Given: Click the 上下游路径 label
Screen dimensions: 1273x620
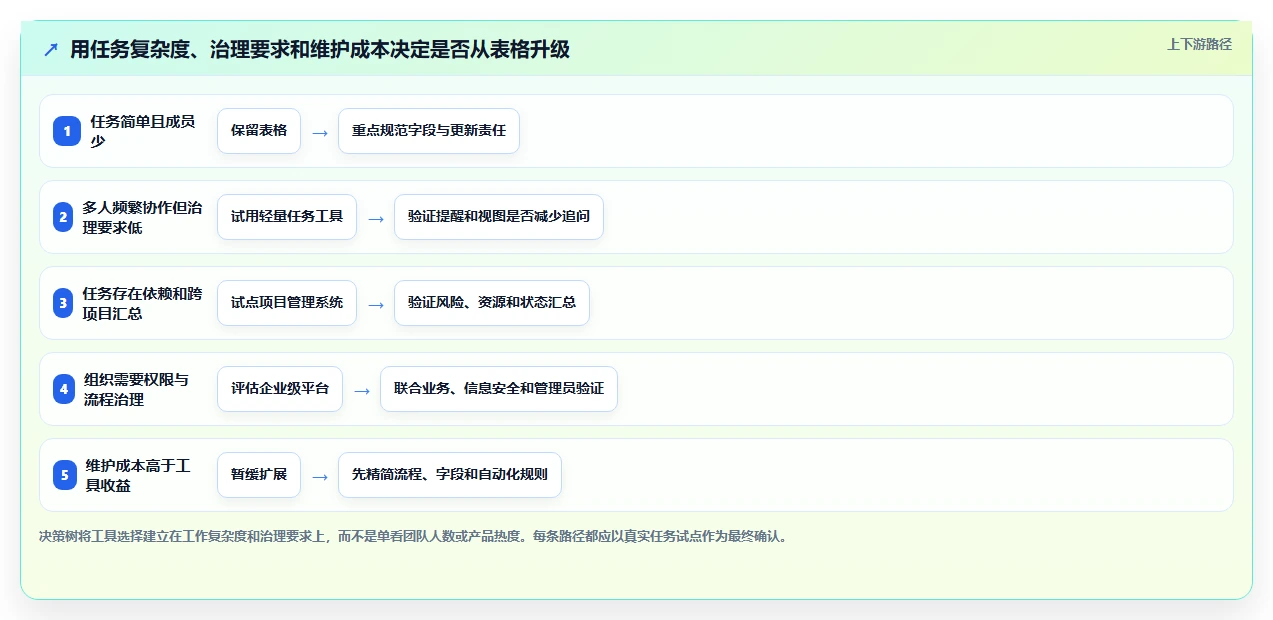Looking at the screenshot, I should click(1199, 44).
